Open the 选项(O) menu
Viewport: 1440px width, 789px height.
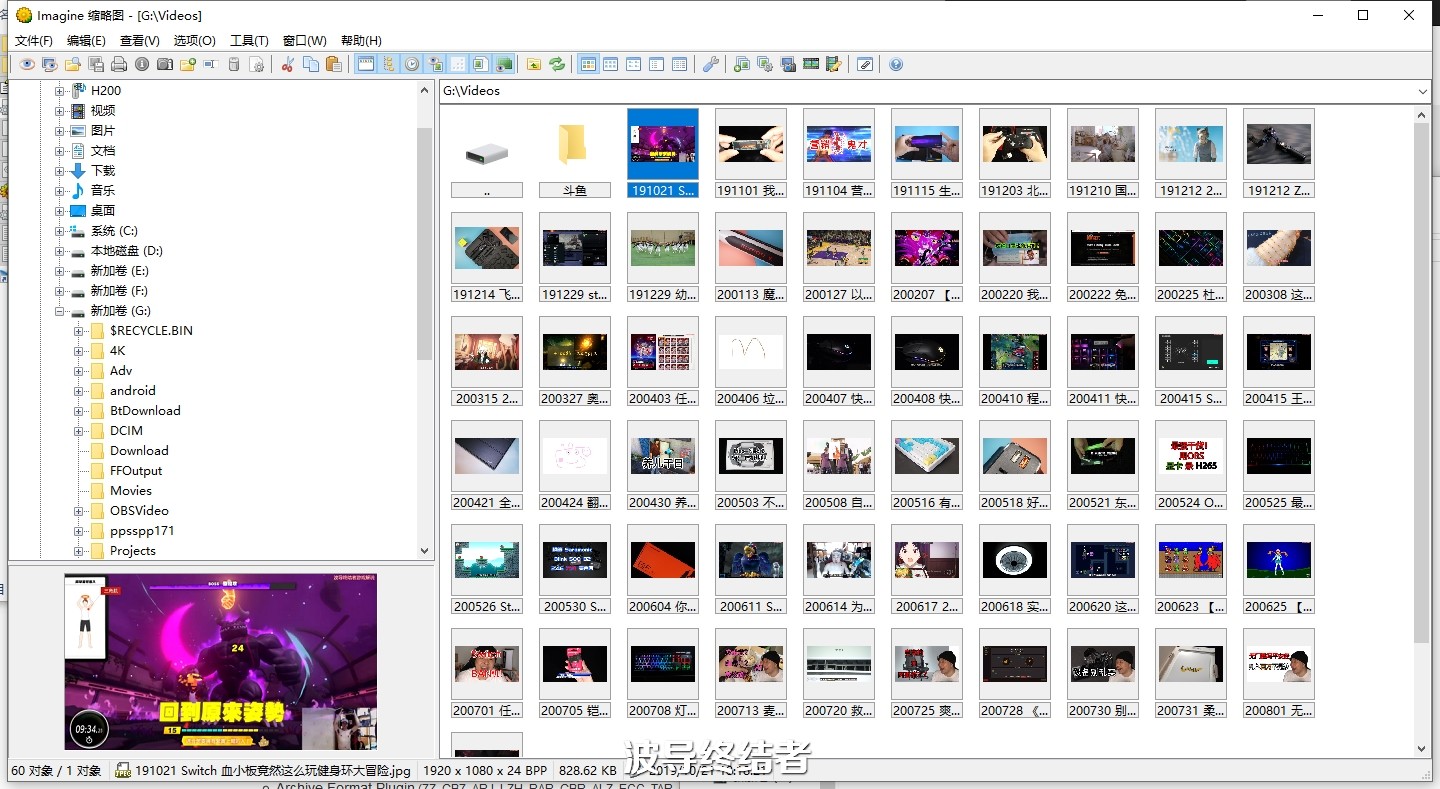(195, 41)
